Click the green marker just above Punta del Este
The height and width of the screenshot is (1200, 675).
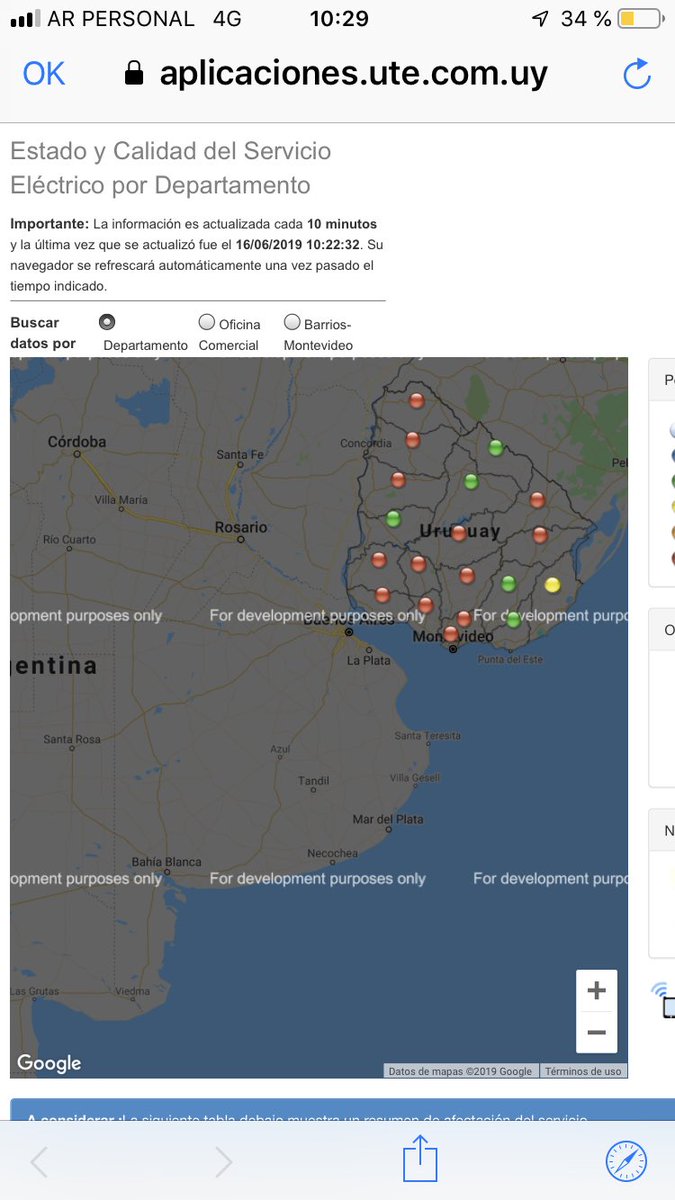[513, 620]
